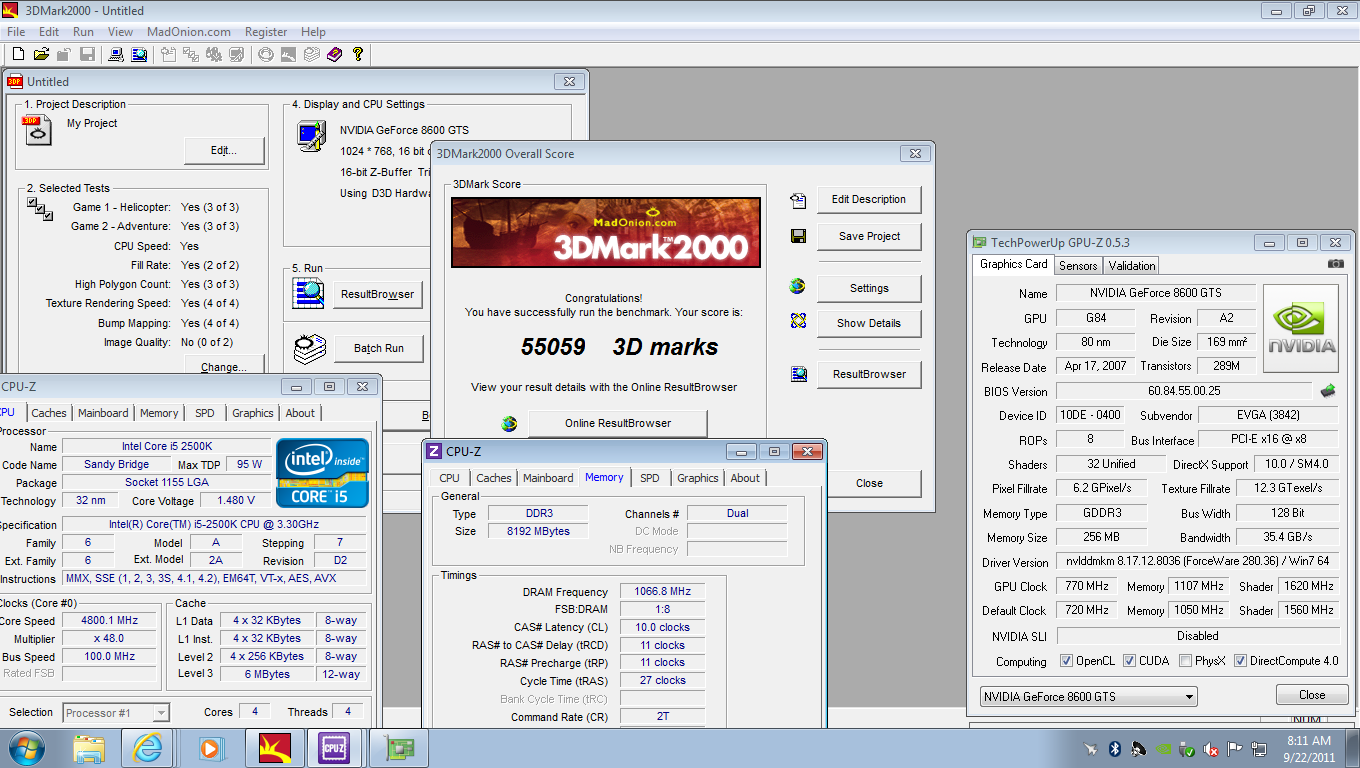Click the document icon beside Edit Description
1360x768 pixels.
point(798,201)
